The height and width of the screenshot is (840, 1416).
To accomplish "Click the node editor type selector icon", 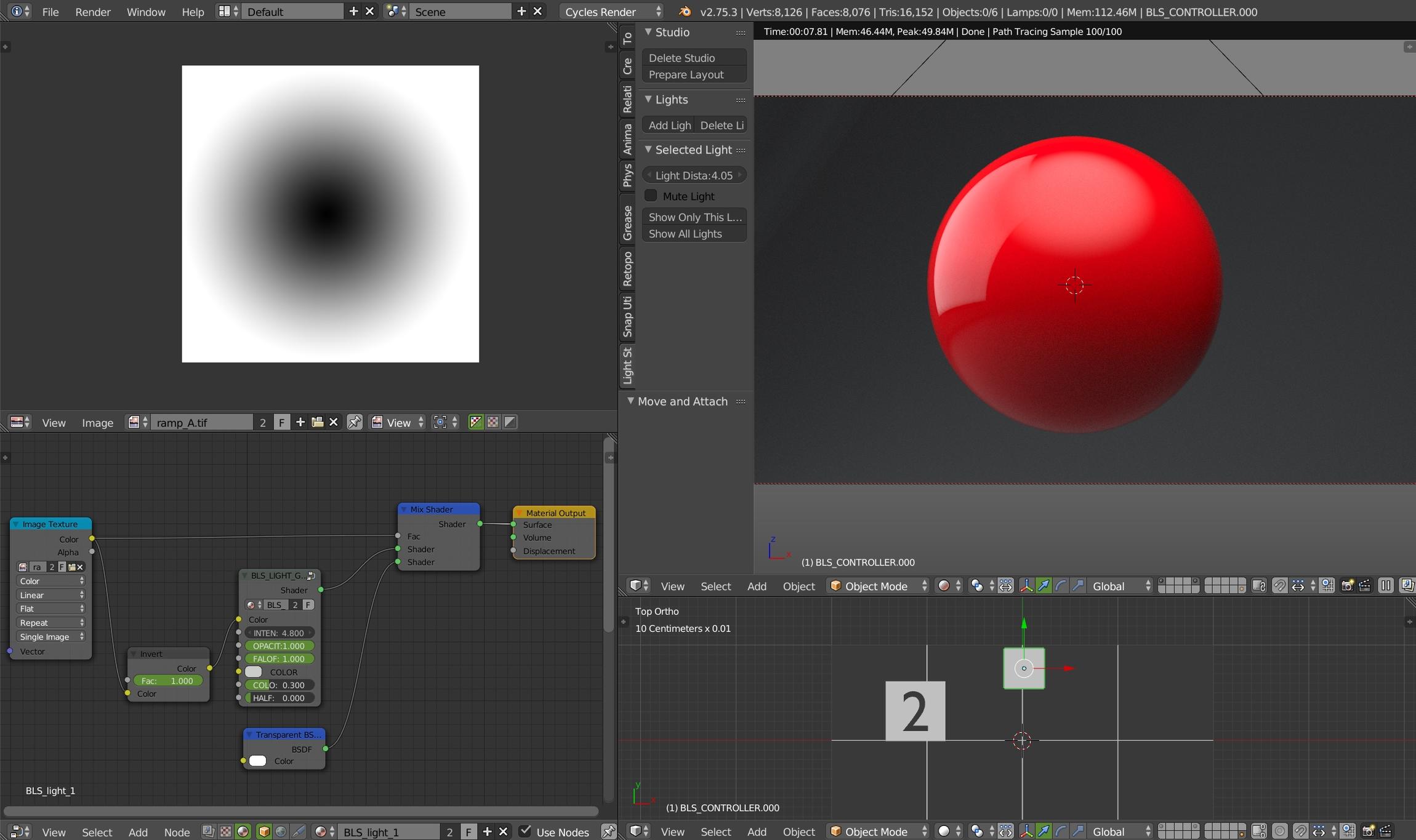I will [x=20, y=832].
